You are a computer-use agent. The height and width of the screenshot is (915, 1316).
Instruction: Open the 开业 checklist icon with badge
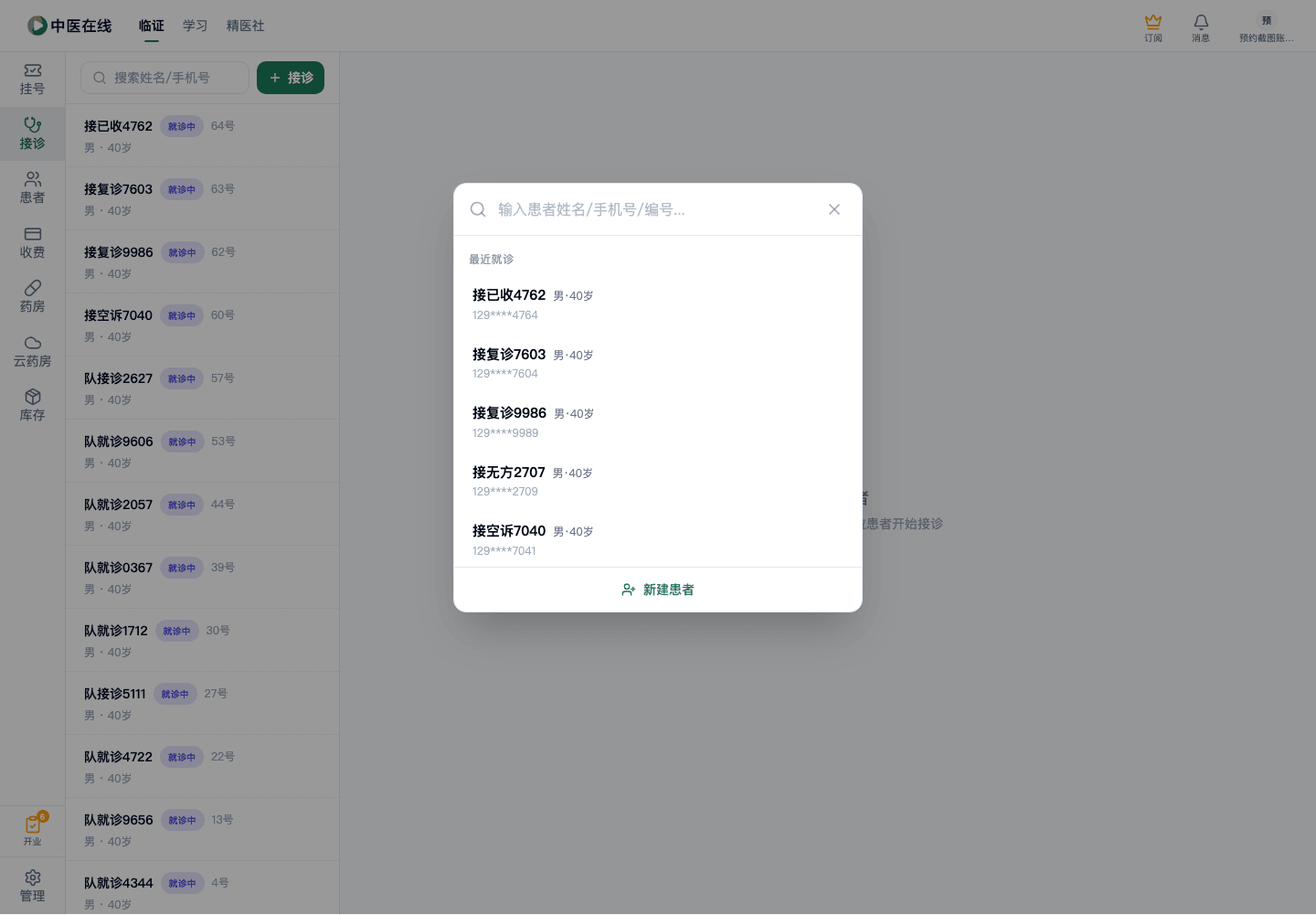tap(32, 830)
